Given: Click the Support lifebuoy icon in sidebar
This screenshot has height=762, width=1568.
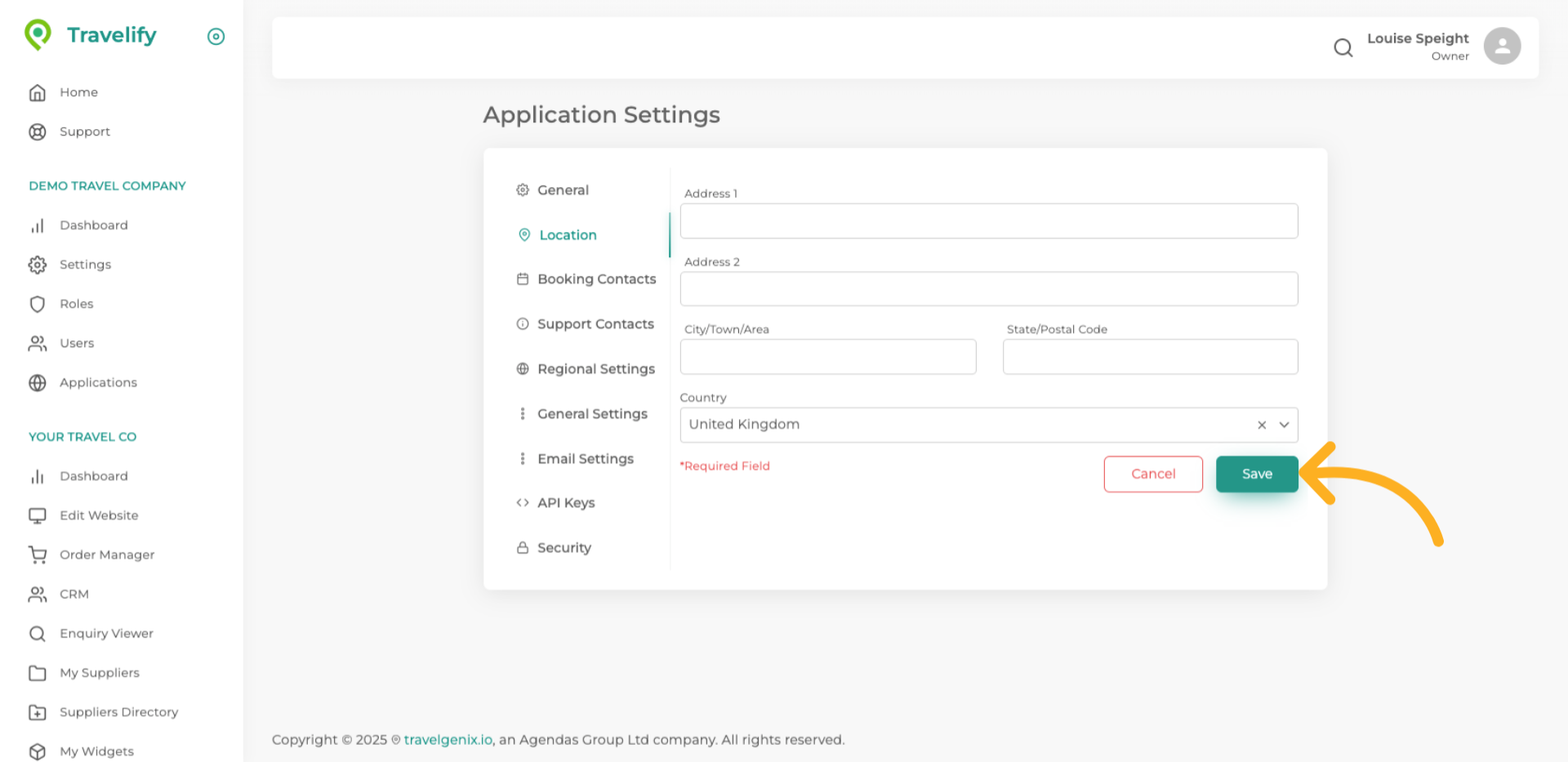Looking at the screenshot, I should click(x=38, y=132).
